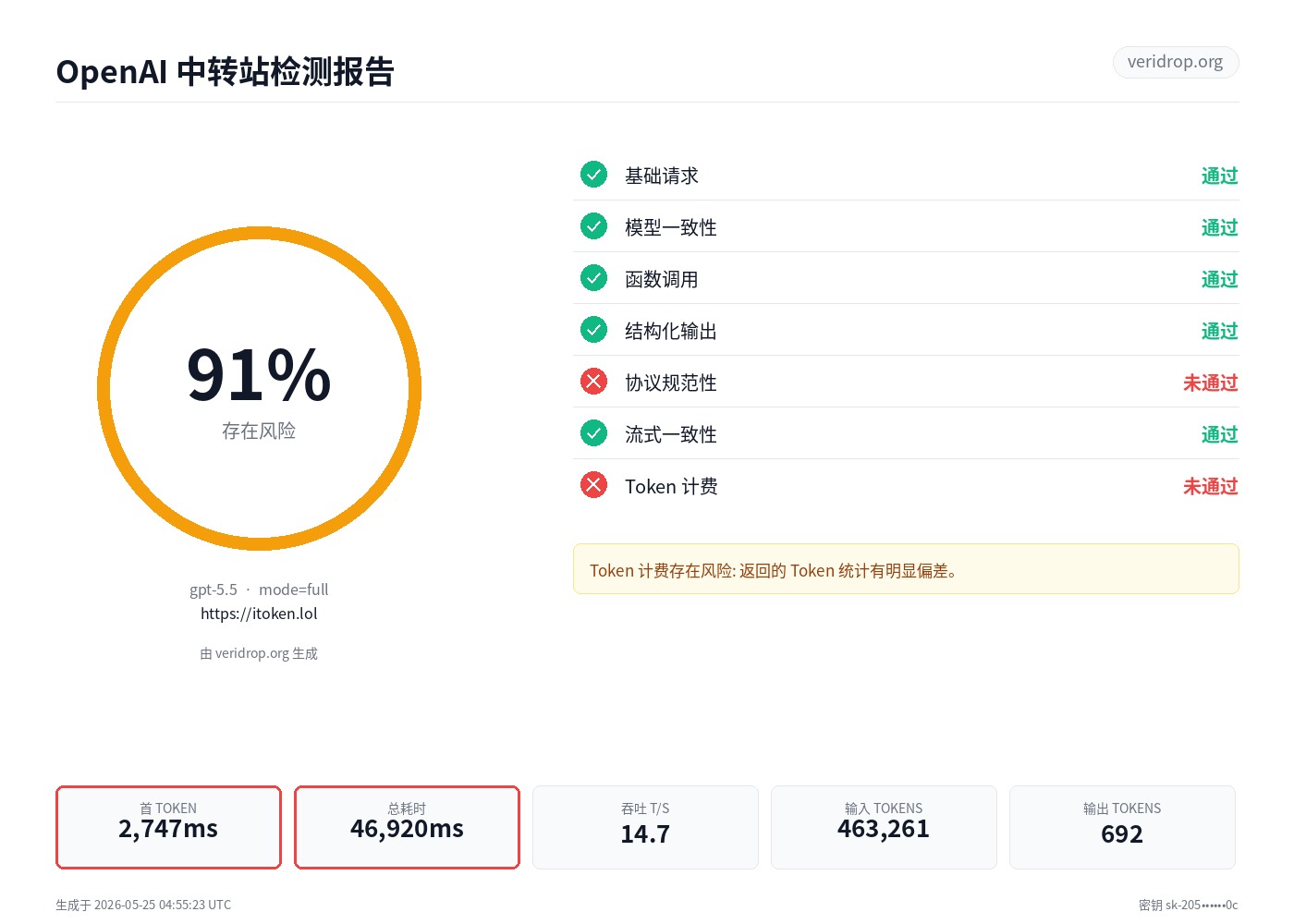Click the green check icon beside 模型一致性
Image resolution: width=1294 pixels, height=924 pixels.
click(x=593, y=225)
